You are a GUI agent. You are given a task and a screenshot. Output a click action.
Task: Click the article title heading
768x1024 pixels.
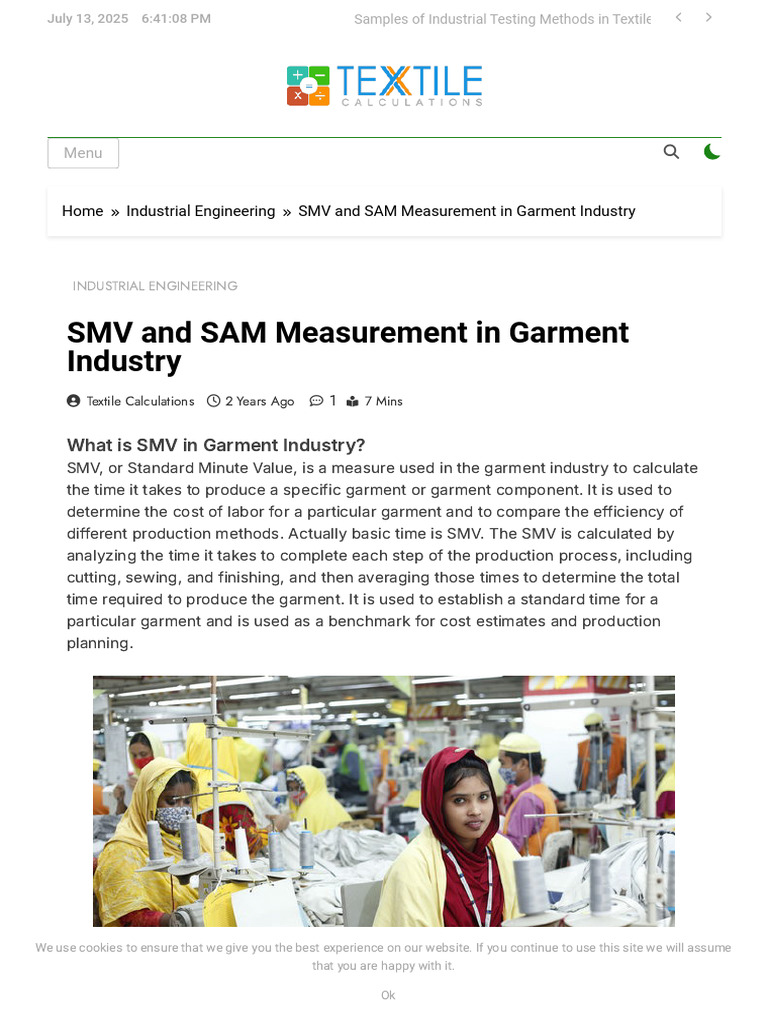coord(347,347)
